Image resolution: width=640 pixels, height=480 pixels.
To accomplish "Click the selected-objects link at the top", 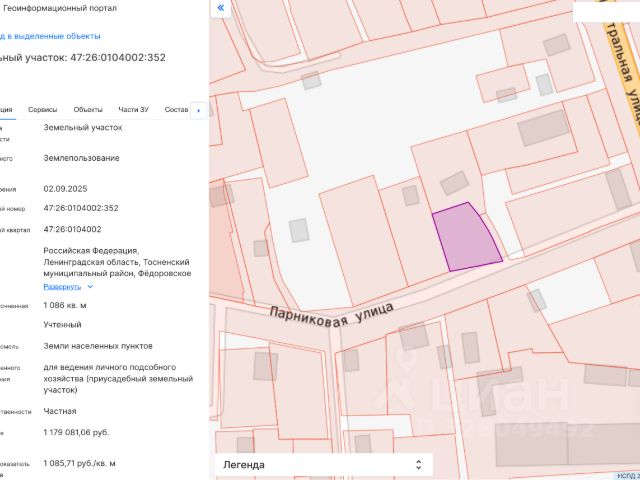I will (x=50, y=36).
